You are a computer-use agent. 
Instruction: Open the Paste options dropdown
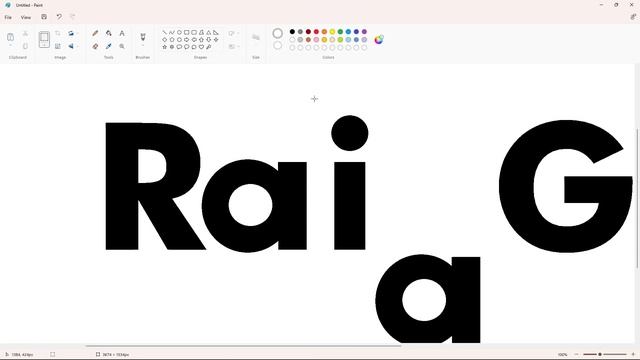[x=11, y=46]
